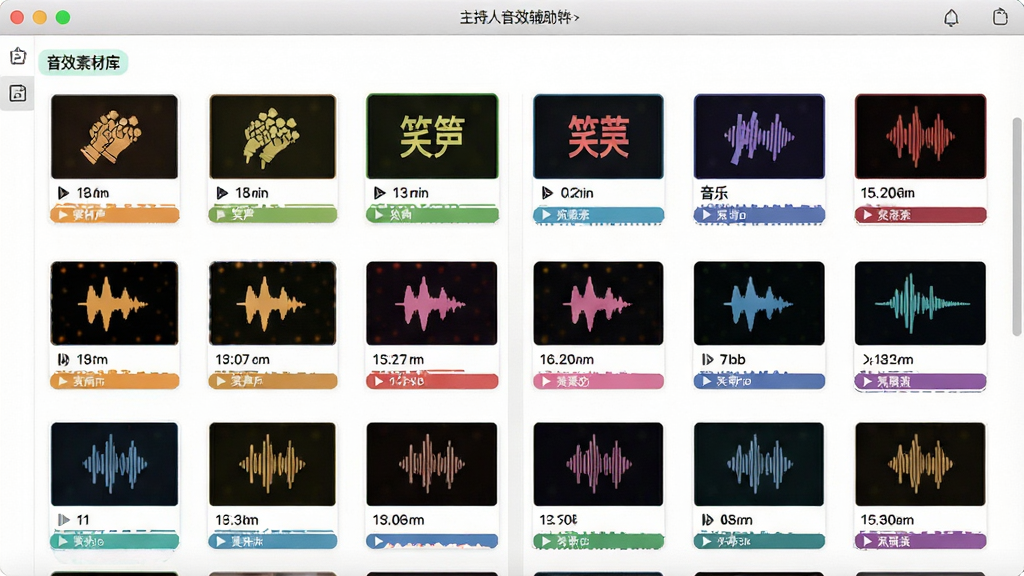Click the play icon beside 11
The width and height of the screenshot is (1024, 576).
coord(63,520)
